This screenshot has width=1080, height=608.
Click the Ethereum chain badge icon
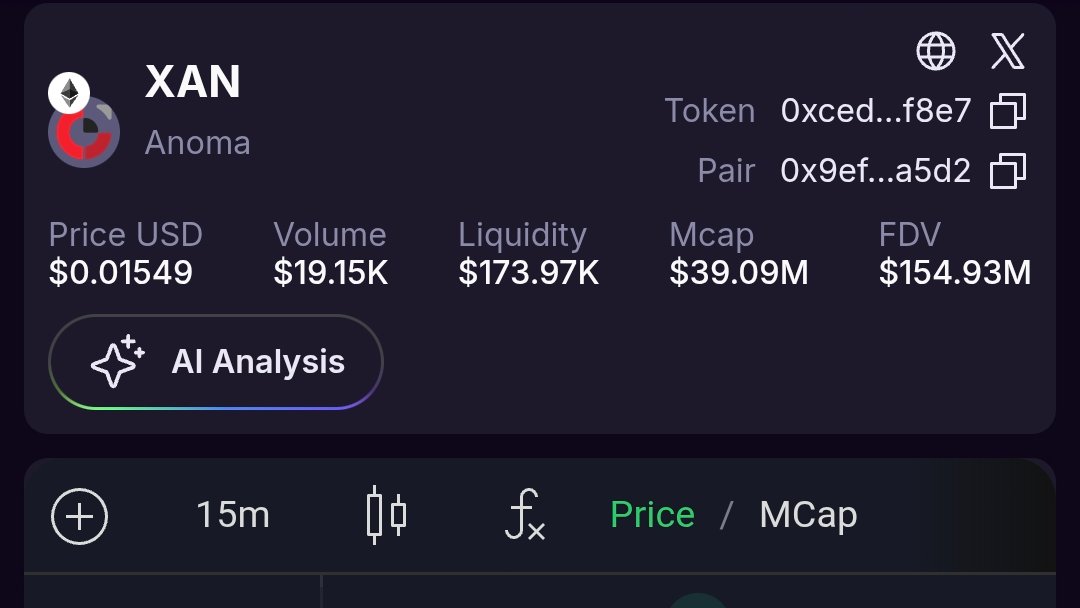[69, 94]
